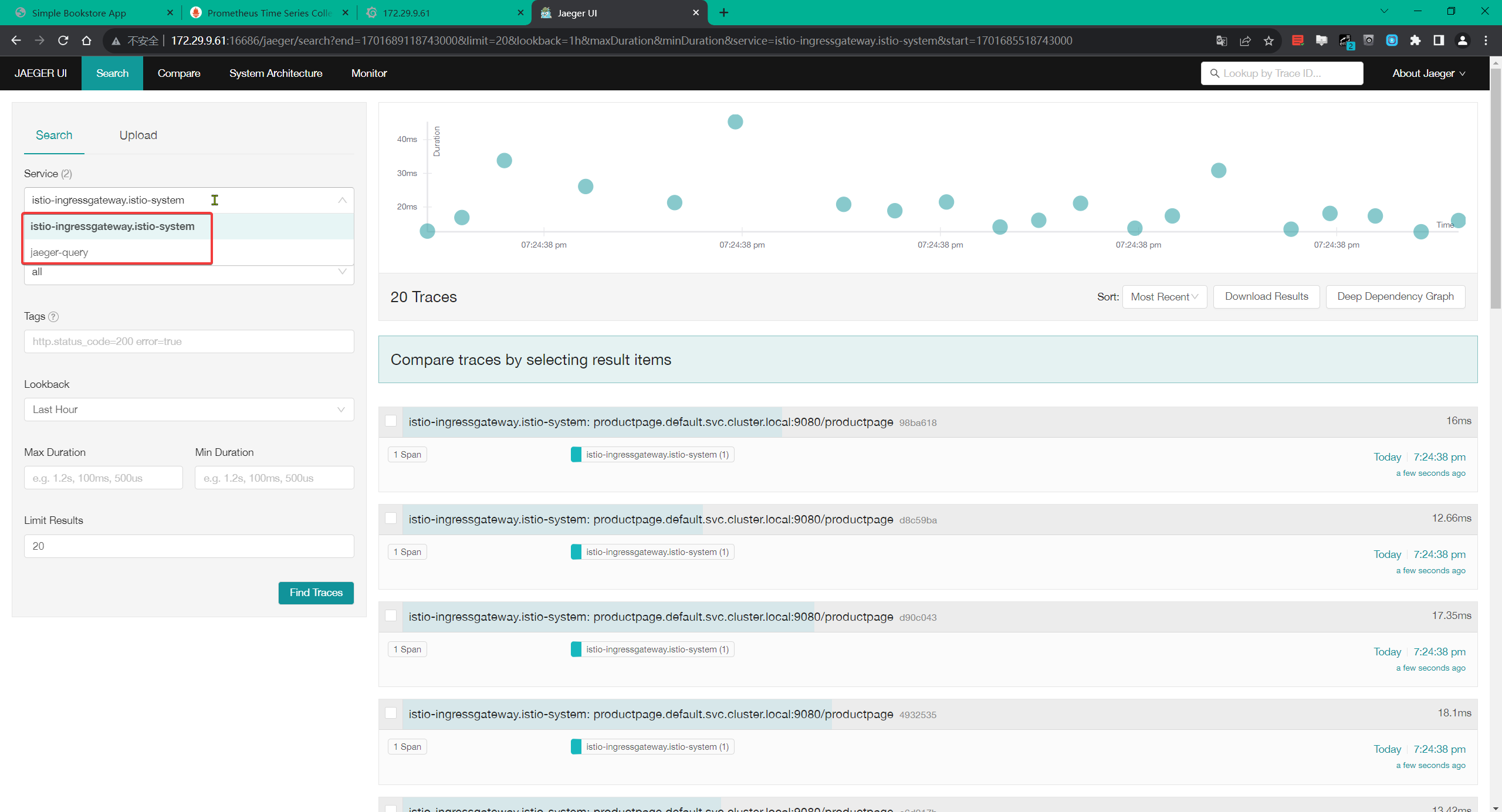The height and width of the screenshot is (812, 1502).
Task: Open the Monitor nav page
Action: (369, 73)
